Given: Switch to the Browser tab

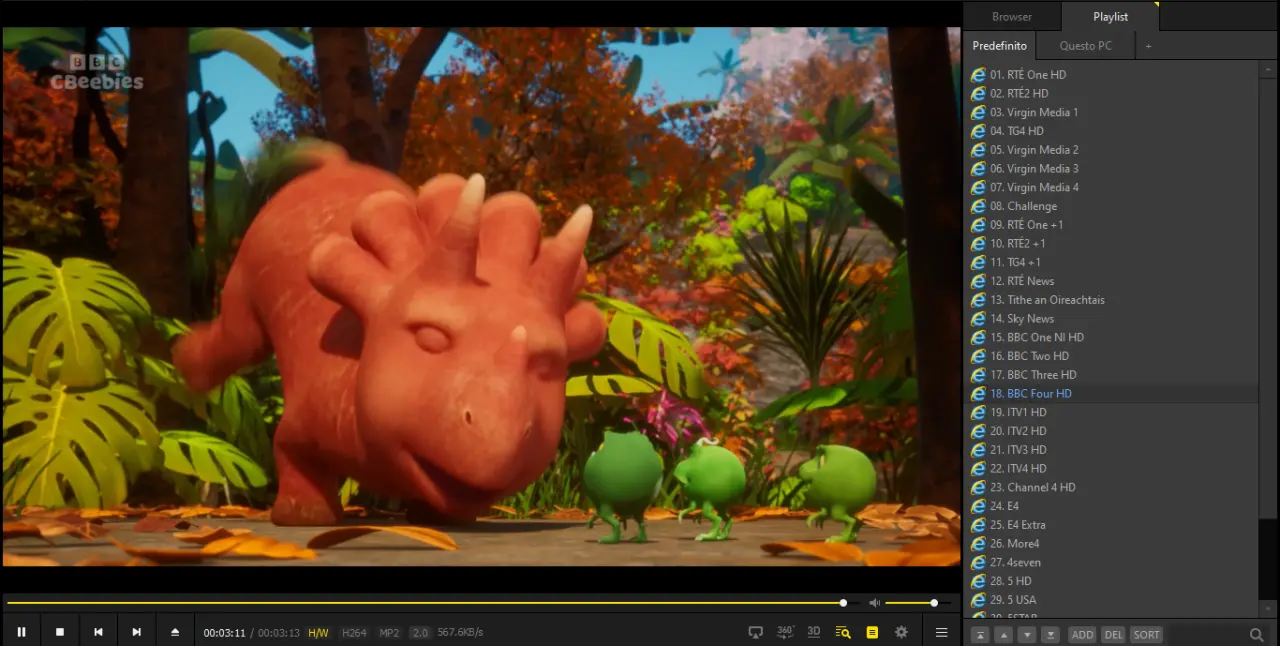Looking at the screenshot, I should pos(1012,16).
